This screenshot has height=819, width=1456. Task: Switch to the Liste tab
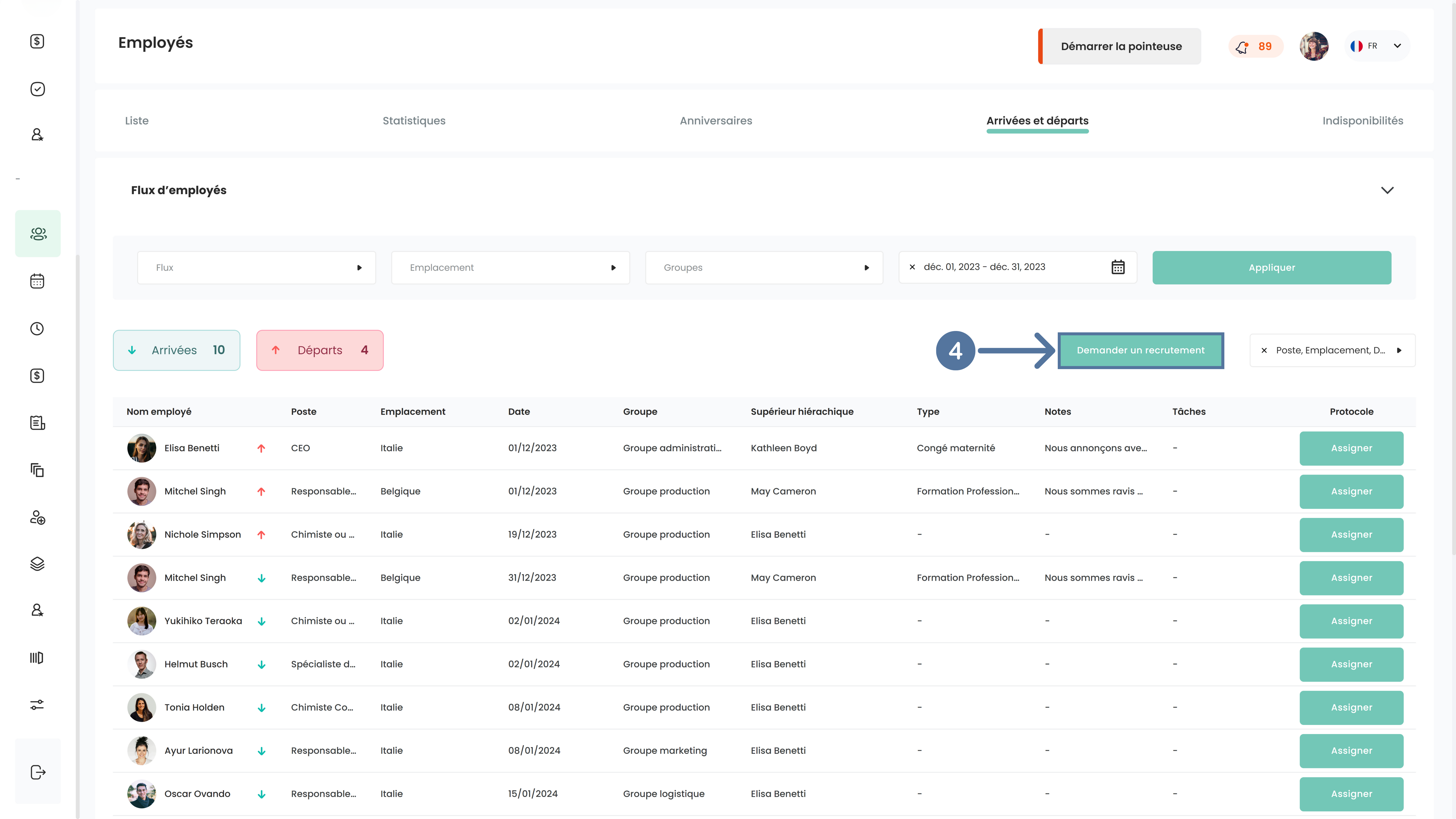point(137,120)
